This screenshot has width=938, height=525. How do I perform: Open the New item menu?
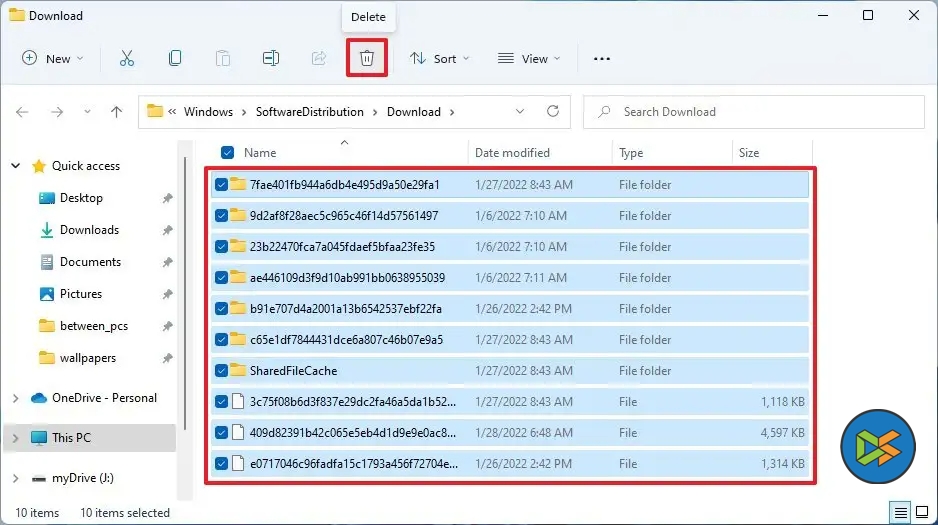[53, 58]
